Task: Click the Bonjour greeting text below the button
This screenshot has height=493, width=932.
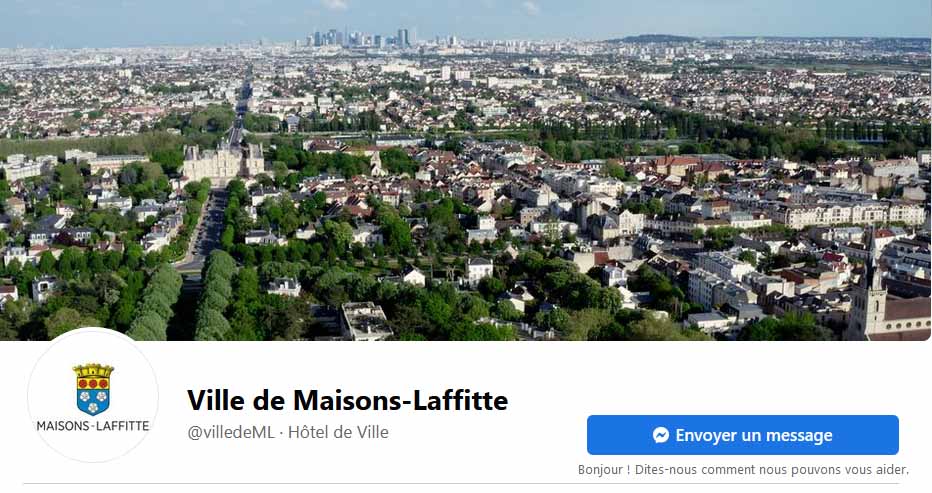Action: click(x=743, y=470)
